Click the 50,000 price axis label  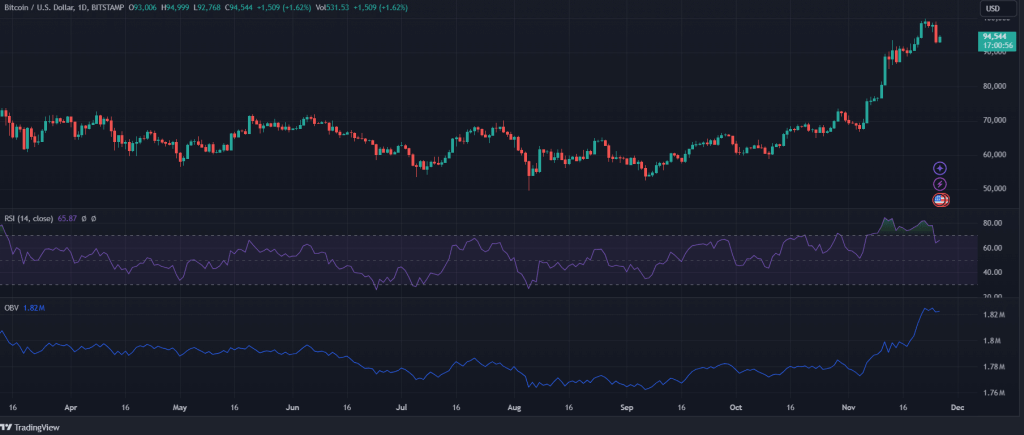point(993,189)
